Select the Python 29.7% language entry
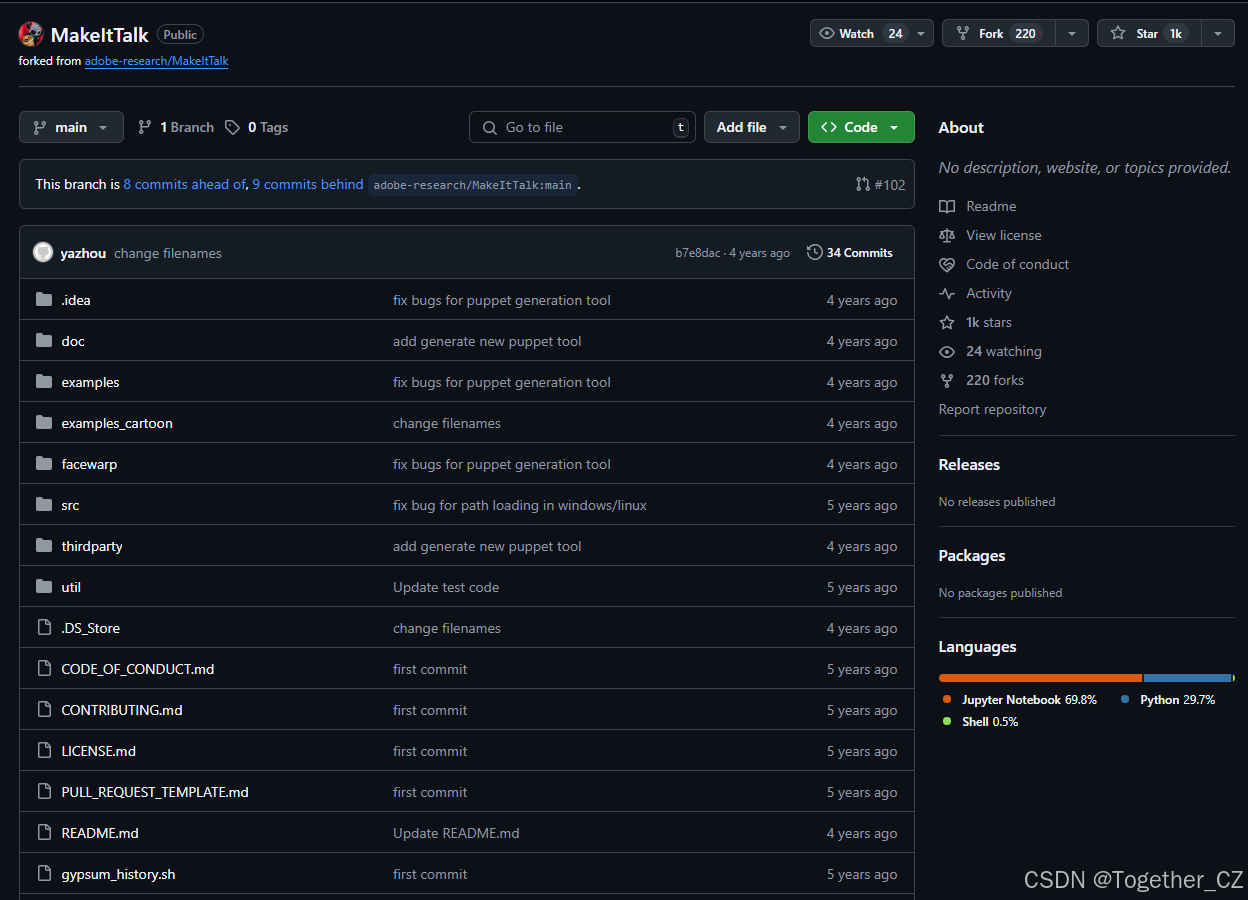 (x=1167, y=700)
